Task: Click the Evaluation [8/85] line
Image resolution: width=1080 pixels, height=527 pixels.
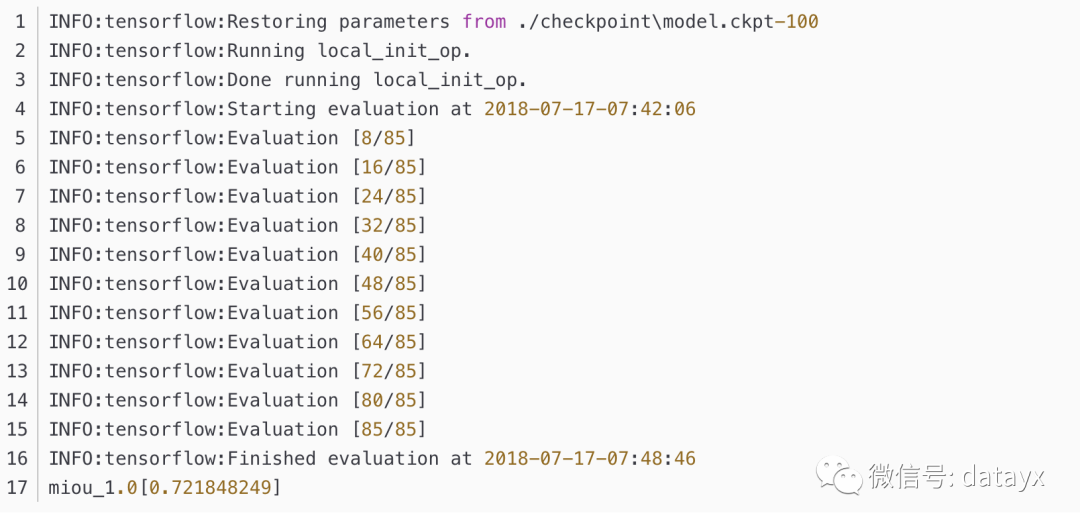Action: coord(231,138)
